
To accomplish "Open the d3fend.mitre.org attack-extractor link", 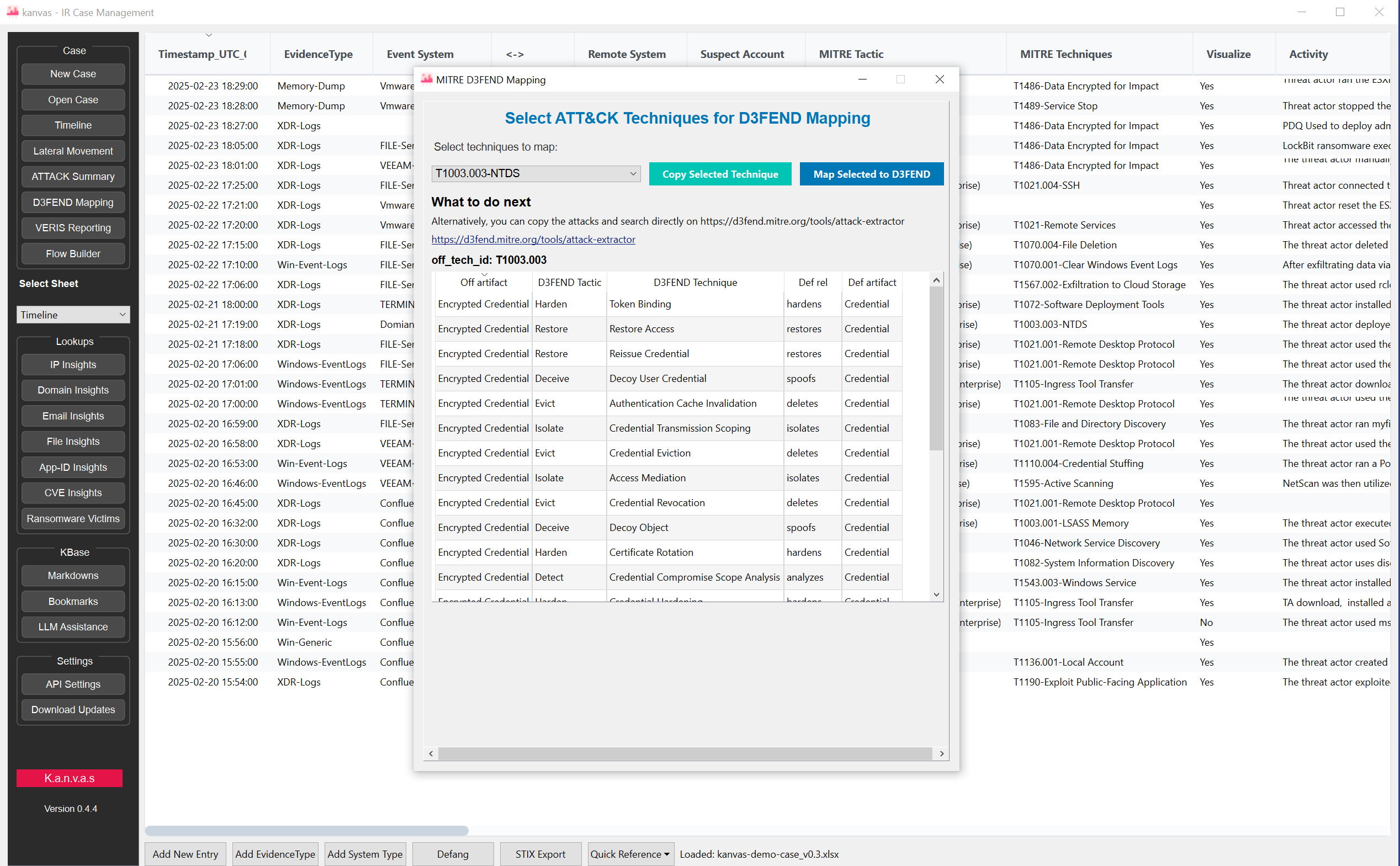I will [x=533, y=240].
